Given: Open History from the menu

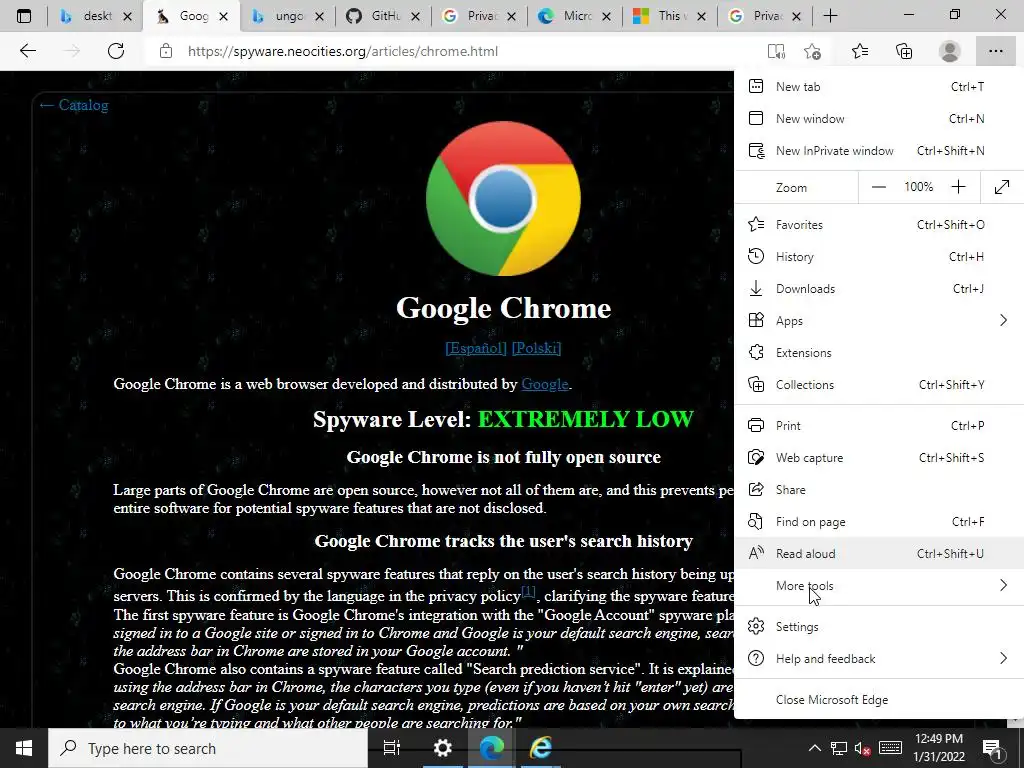Looking at the screenshot, I should click(x=879, y=257).
